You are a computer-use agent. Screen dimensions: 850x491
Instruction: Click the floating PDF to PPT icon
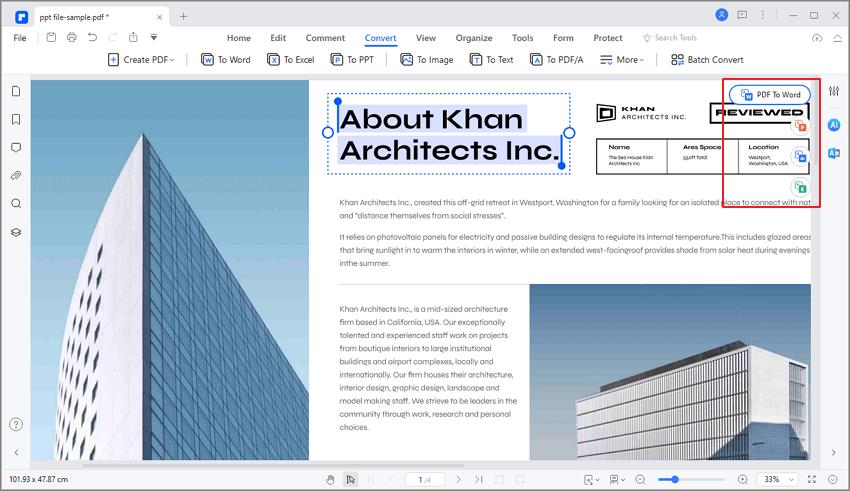click(800, 126)
